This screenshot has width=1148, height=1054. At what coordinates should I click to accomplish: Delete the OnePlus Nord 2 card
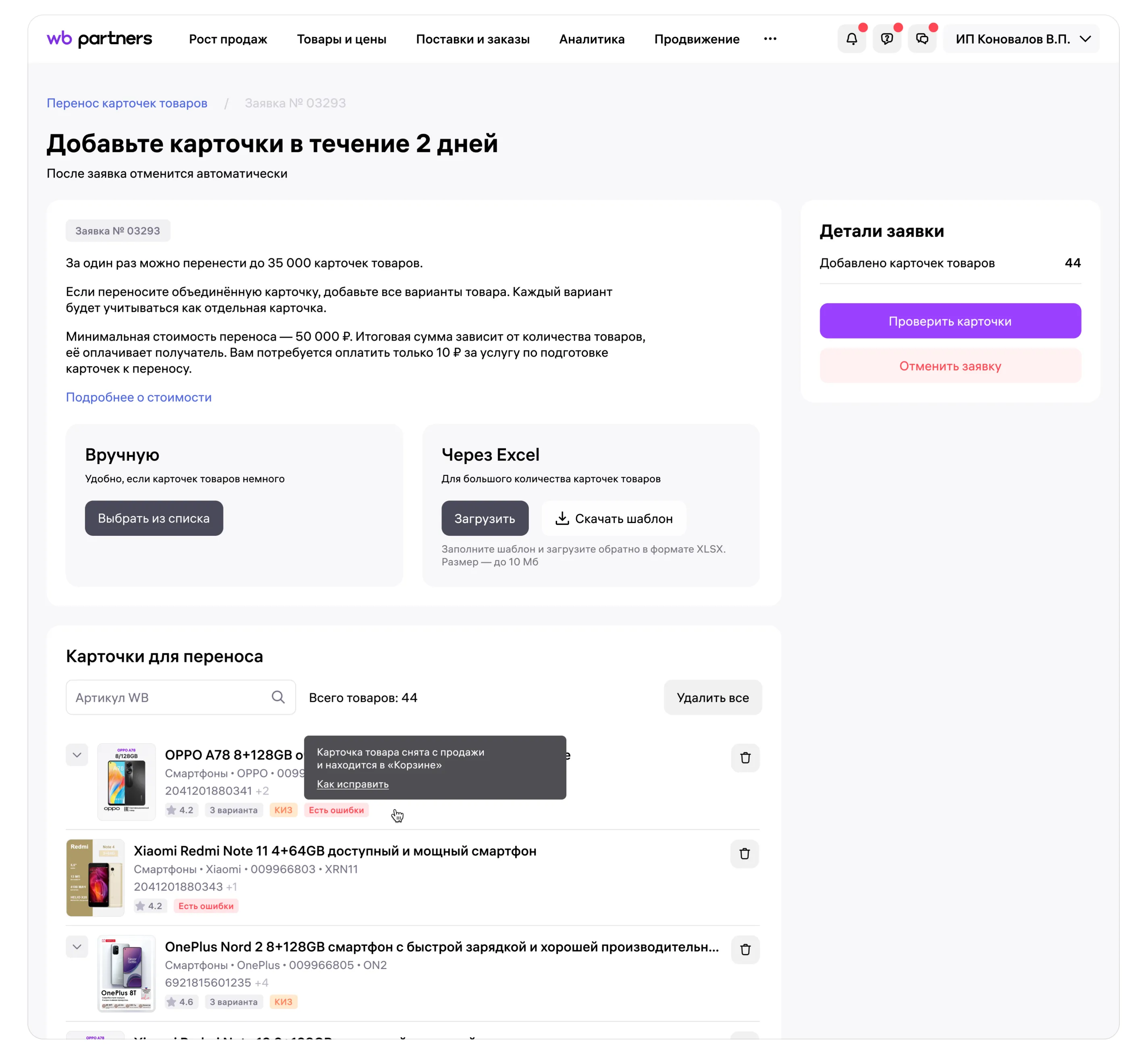[745, 950]
